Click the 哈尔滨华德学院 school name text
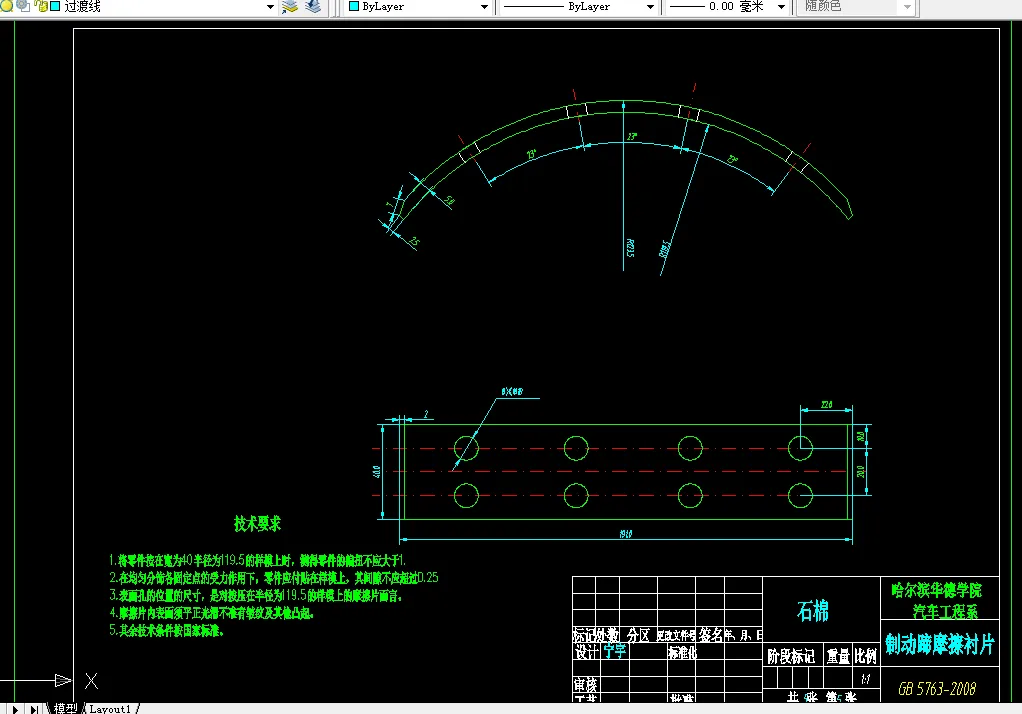This screenshot has width=1022, height=714. [937, 590]
